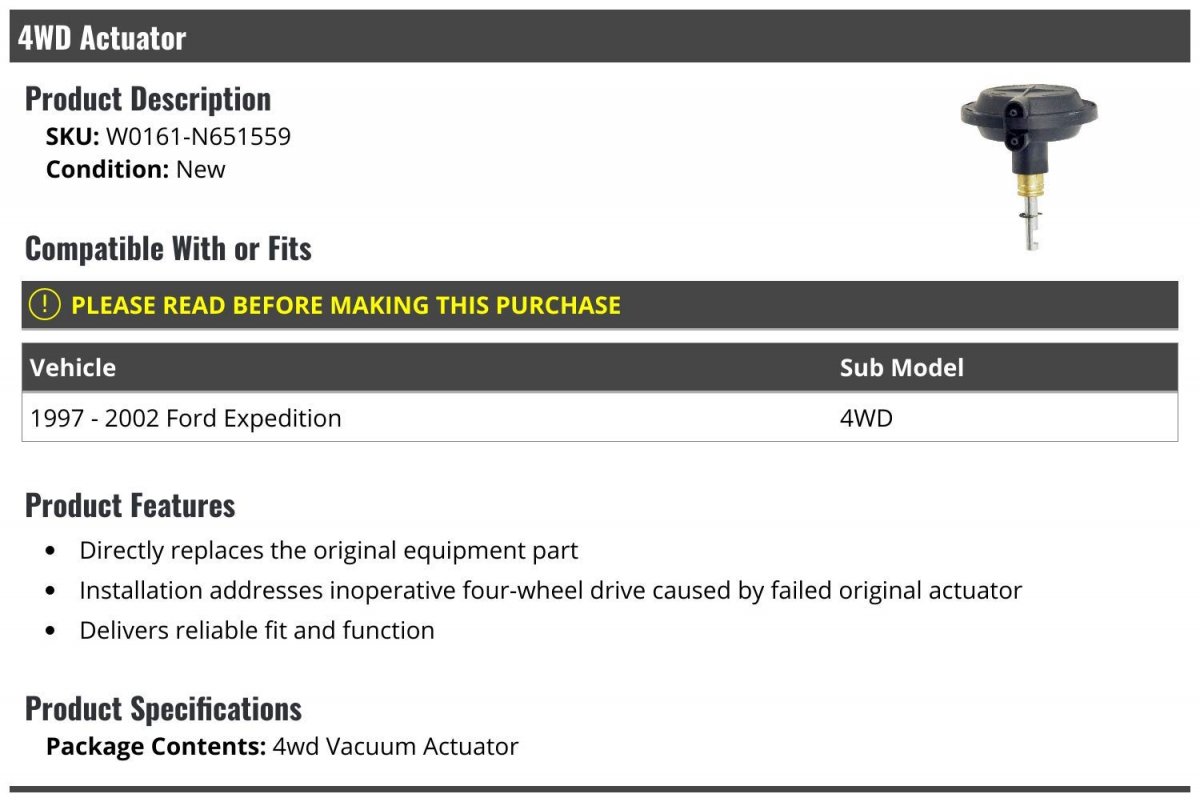Viewport: 1200px width, 802px height.
Task: Click the Product Features heading
Action: point(130,505)
